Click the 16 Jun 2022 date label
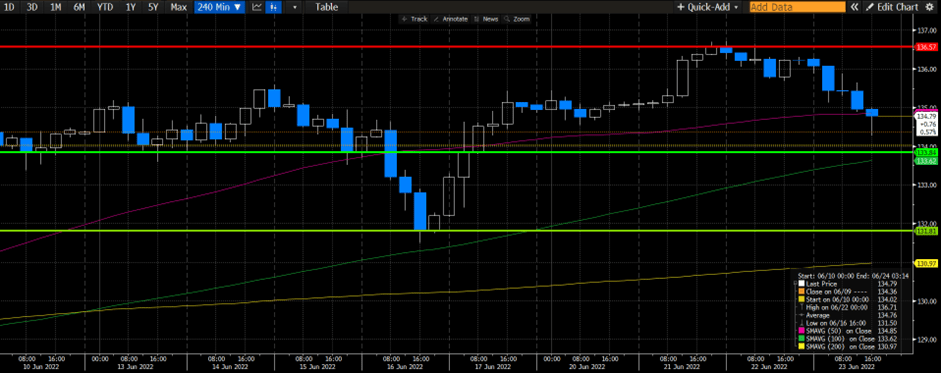This screenshot has width=941, height=373. [x=406, y=366]
